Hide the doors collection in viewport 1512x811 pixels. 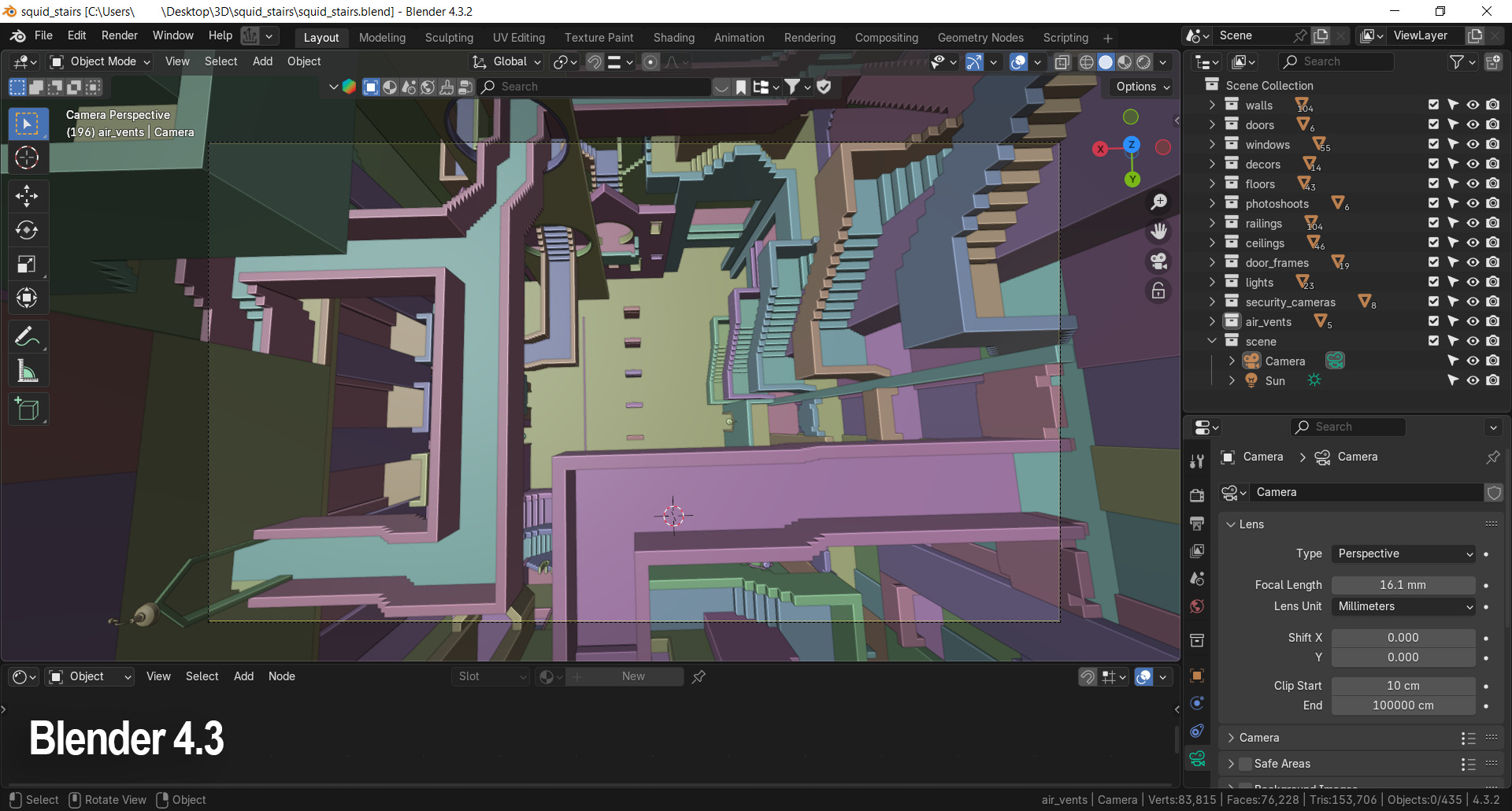click(1473, 124)
